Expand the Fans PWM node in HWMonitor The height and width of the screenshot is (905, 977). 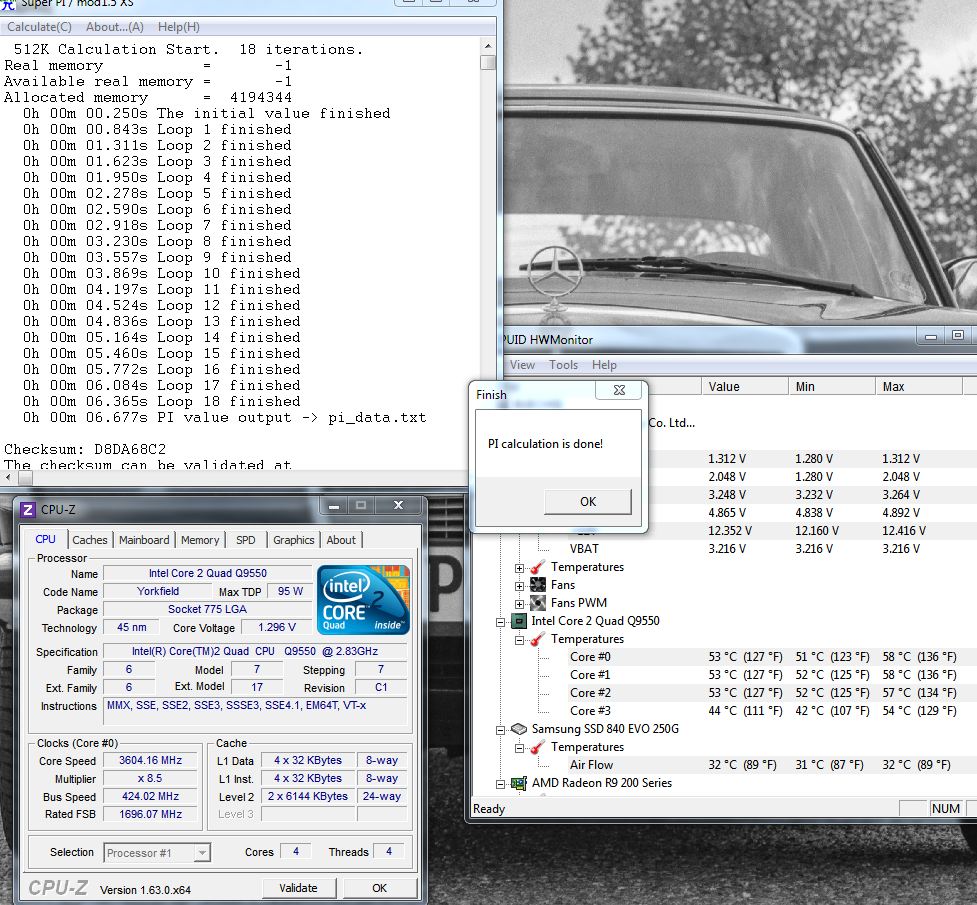click(x=519, y=604)
